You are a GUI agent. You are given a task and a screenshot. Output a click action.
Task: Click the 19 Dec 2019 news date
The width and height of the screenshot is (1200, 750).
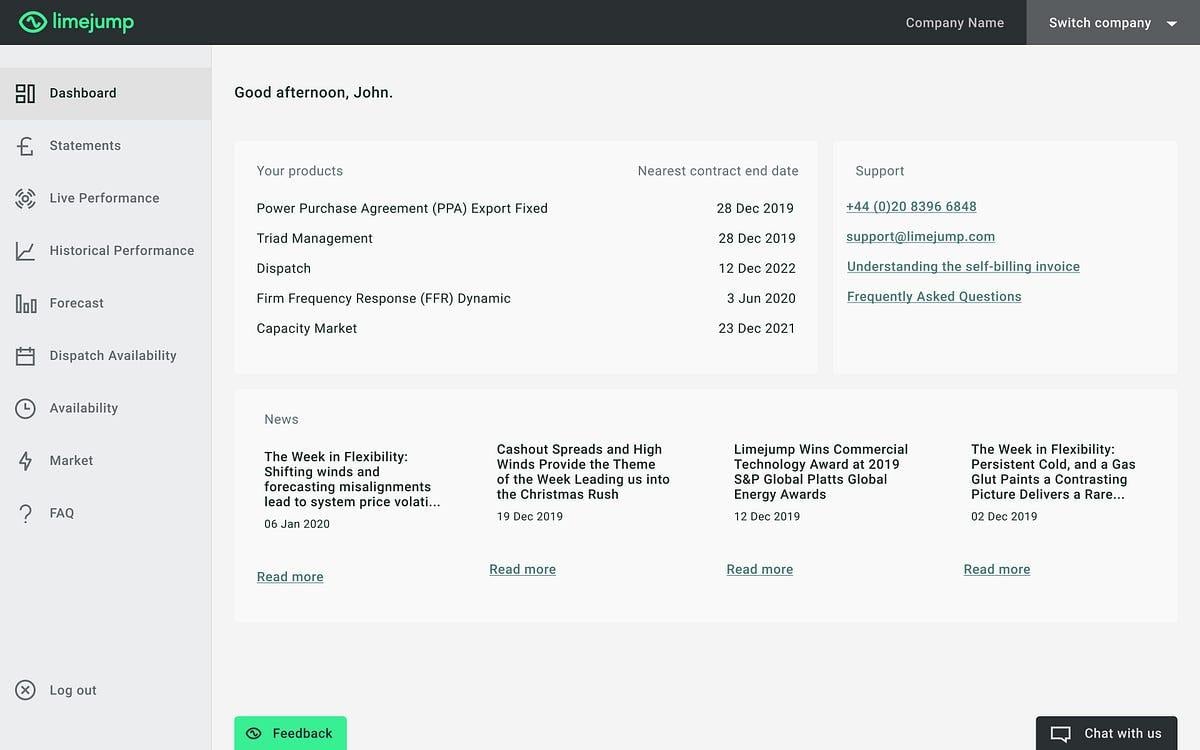pos(529,517)
